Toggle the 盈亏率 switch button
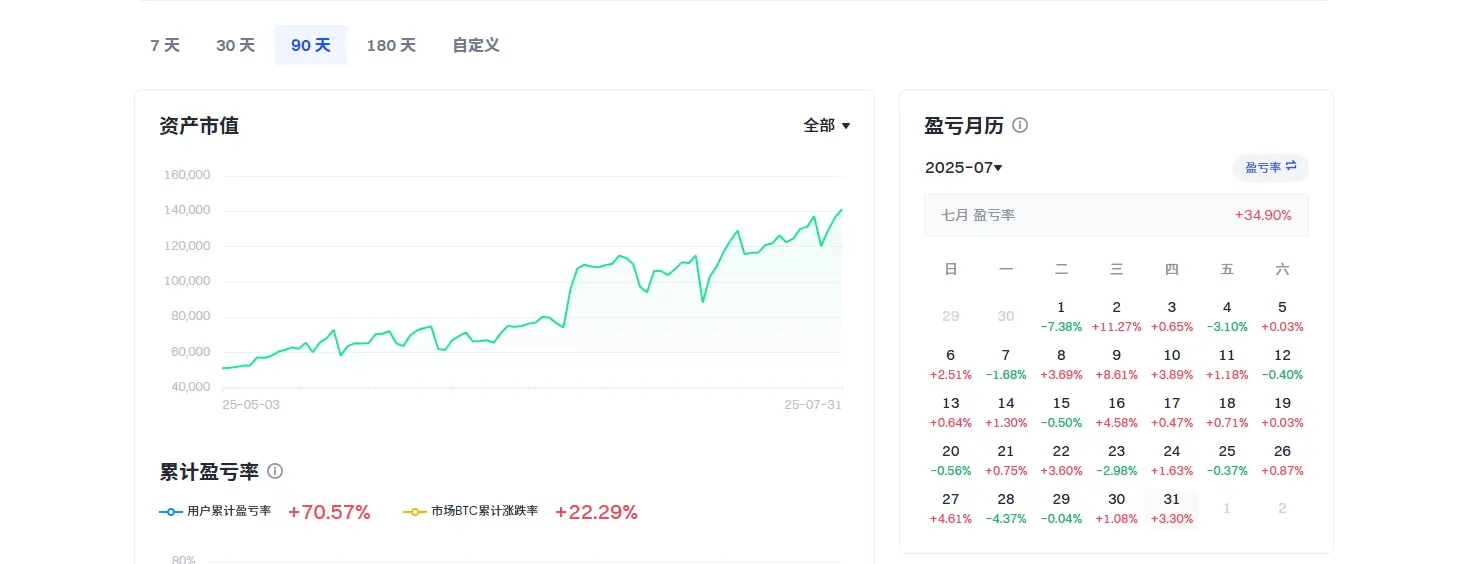Image resolution: width=1463 pixels, height=564 pixels. click(1270, 168)
